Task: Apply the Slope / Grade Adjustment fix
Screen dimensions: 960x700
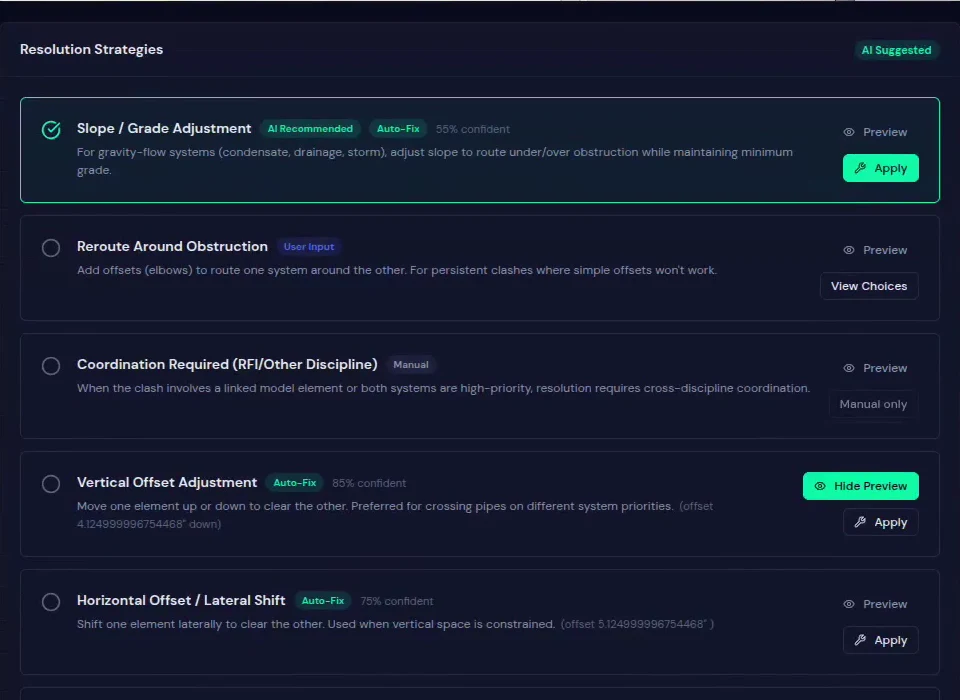Action: (880, 168)
